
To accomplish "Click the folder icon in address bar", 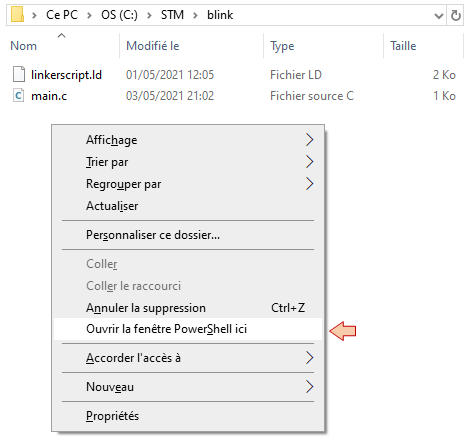I will pos(17,15).
